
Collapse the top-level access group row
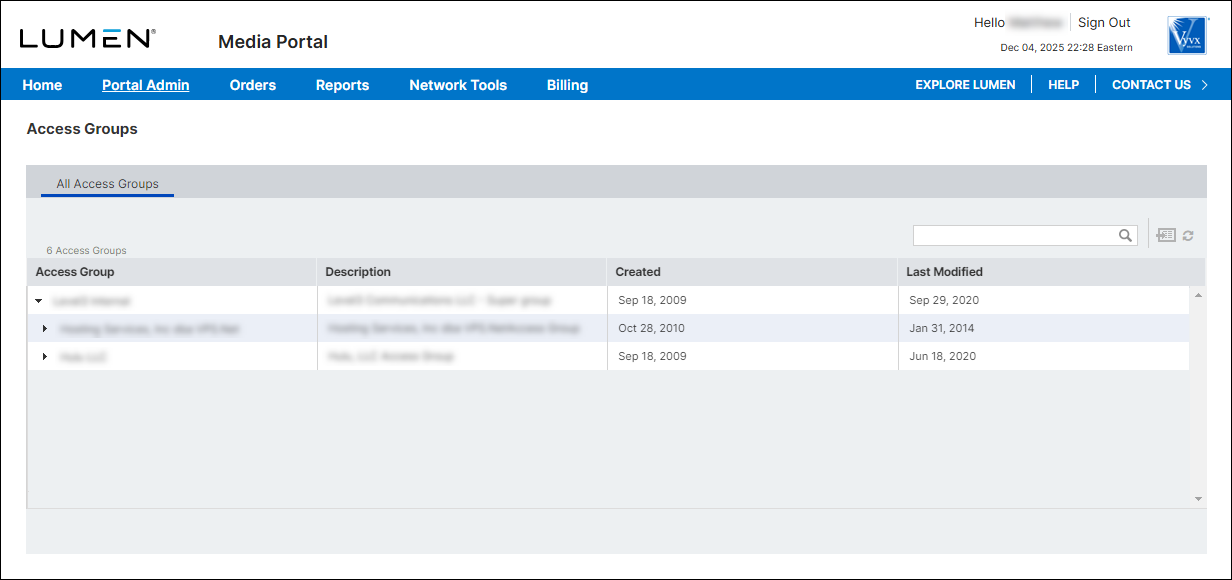tap(38, 300)
